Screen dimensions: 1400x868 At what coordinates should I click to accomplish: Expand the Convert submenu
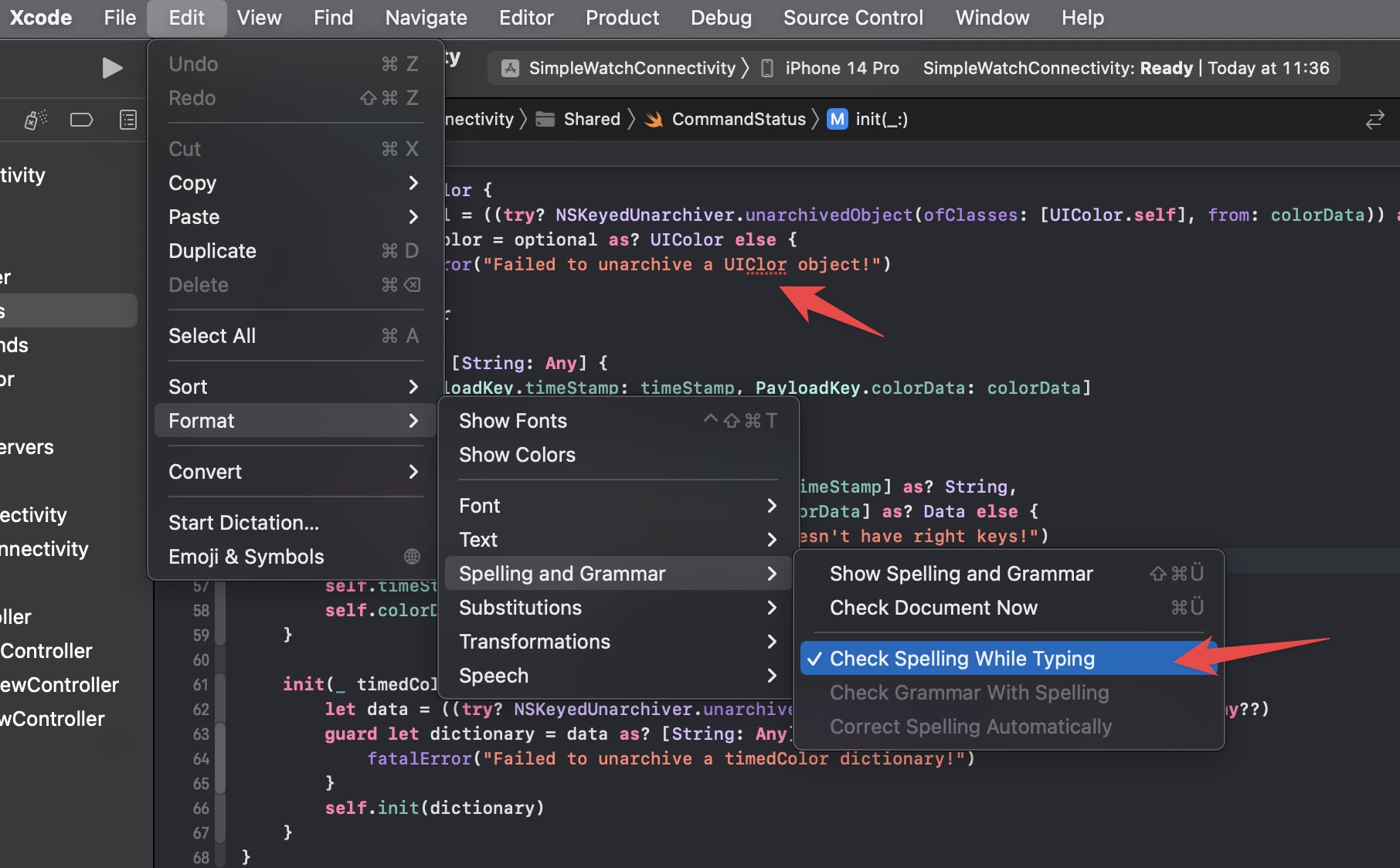(294, 471)
